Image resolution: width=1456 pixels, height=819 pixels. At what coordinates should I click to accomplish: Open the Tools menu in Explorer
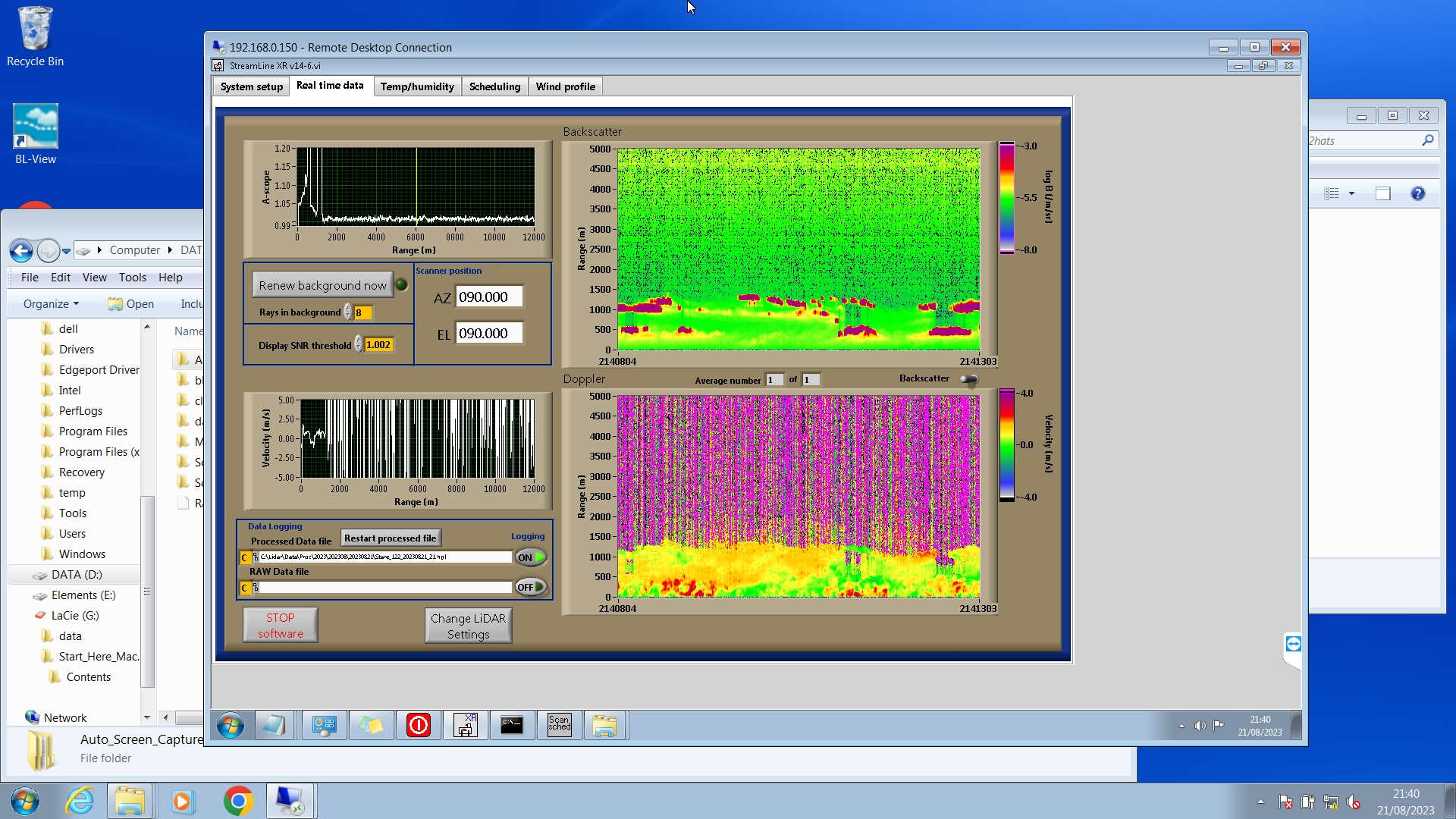tap(132, 278)
